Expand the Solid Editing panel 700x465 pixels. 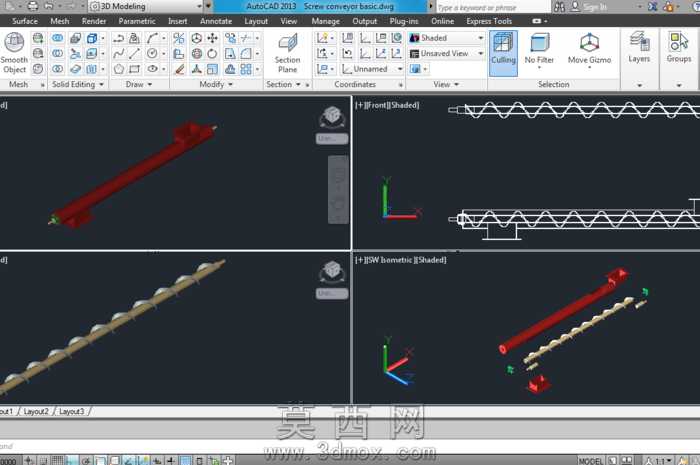tap(78, 84)
